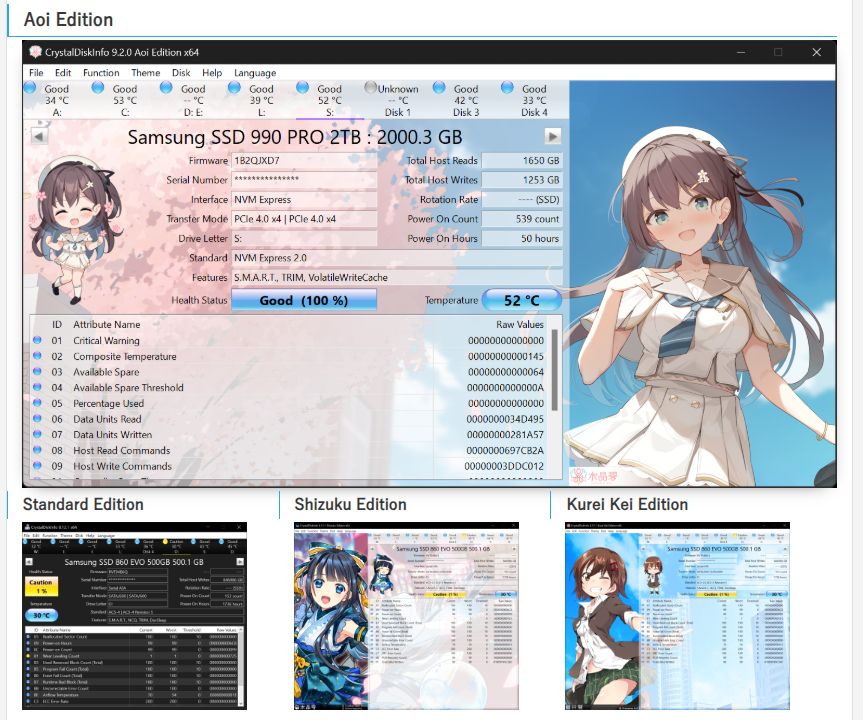This screenshot has width=863, height=720.
Task: Select the Available Spare attribute row
Action: [290, 372]
